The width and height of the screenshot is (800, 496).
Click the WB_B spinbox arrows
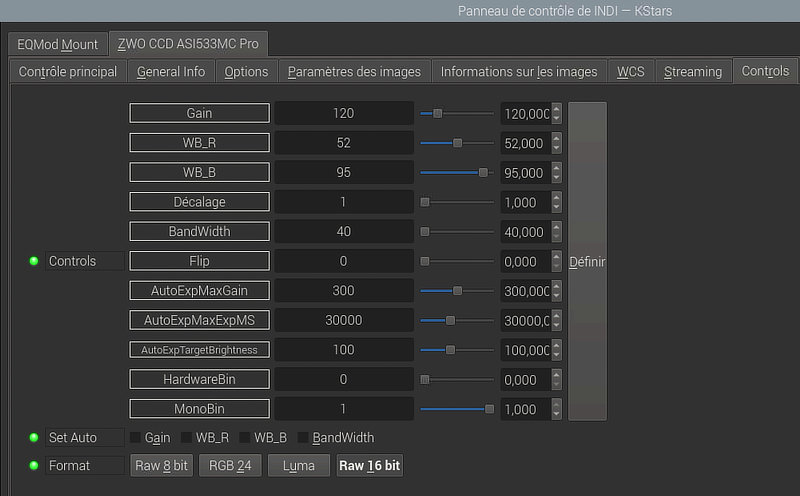[557, 172]
